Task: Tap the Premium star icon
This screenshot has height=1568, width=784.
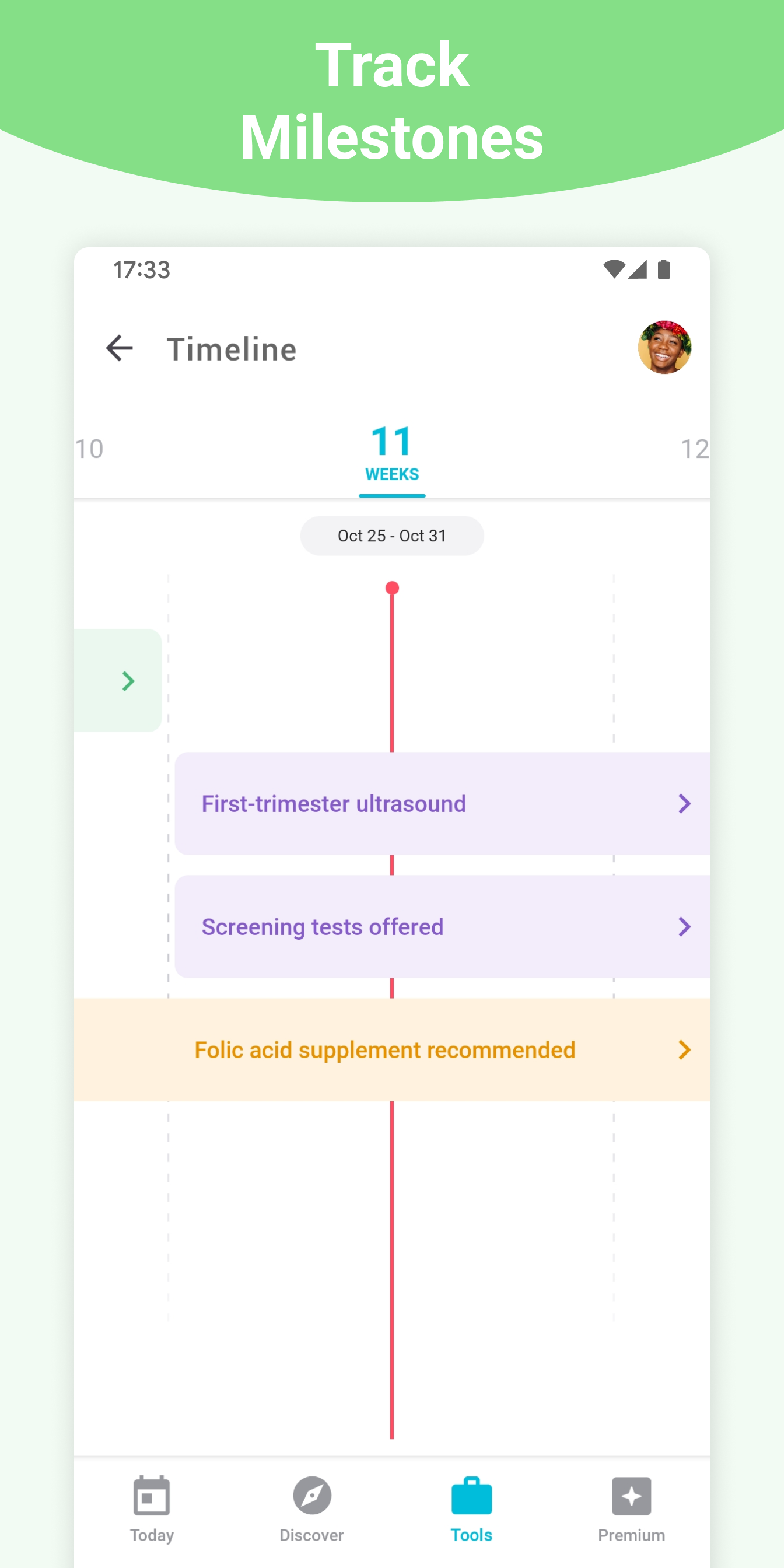Action: pos(631,1496)
